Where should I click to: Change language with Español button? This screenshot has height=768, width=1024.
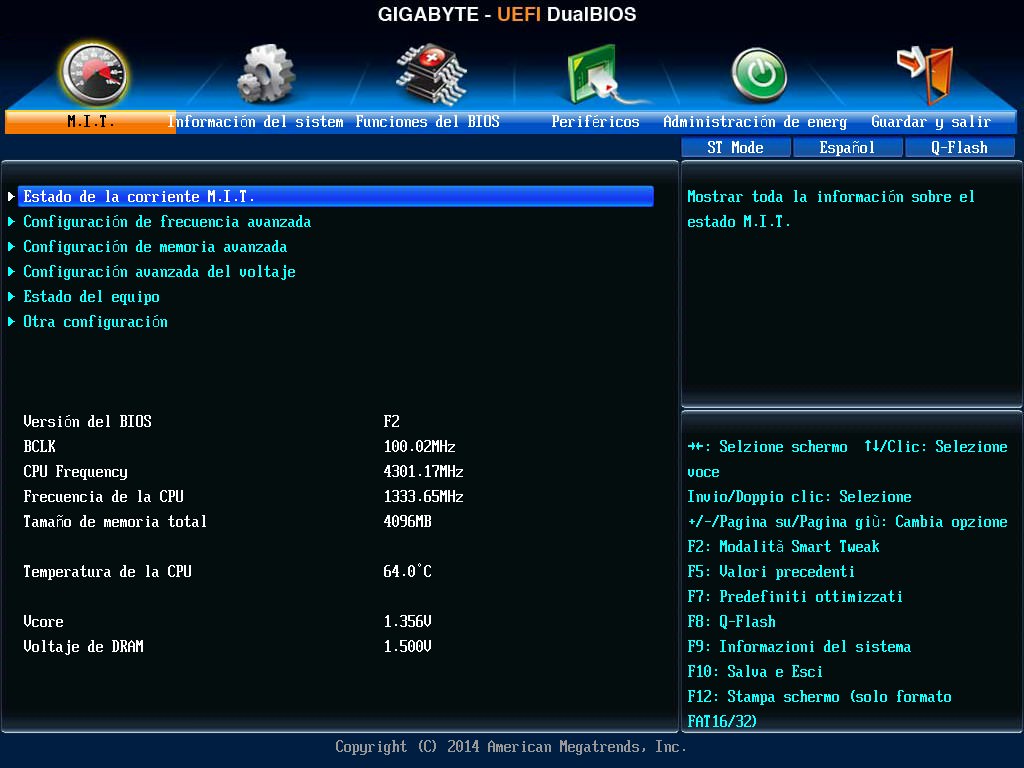tap(847, 148)
